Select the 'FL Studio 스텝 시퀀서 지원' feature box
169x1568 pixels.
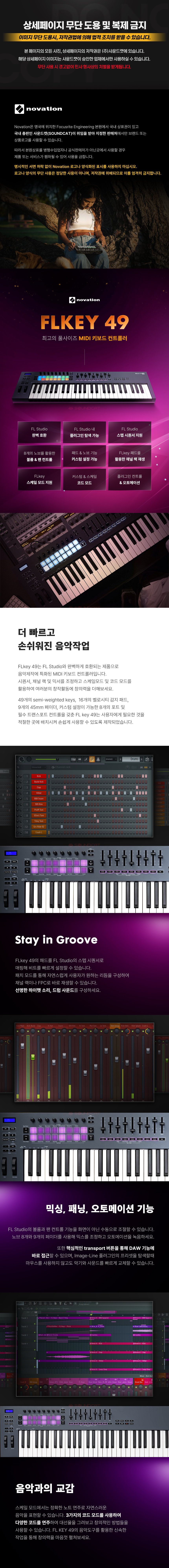click(x=129, y=432)
